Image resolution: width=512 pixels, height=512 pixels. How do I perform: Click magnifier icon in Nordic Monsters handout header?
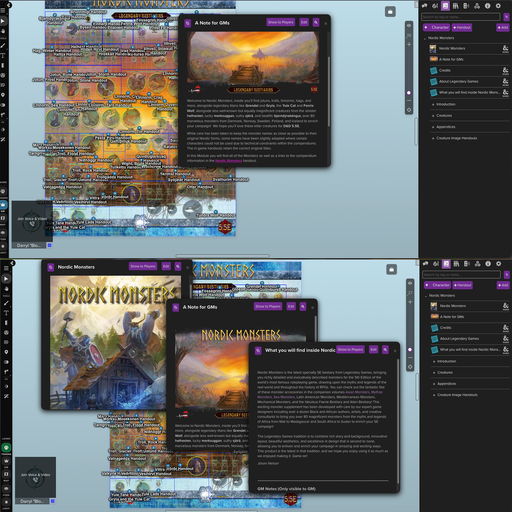178,266
